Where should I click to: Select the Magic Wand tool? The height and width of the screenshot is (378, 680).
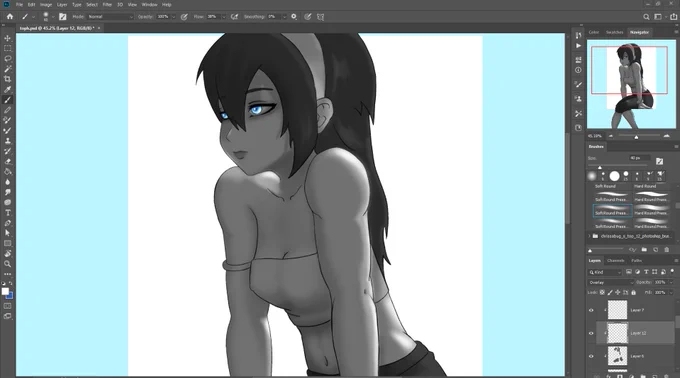point(7,69)
